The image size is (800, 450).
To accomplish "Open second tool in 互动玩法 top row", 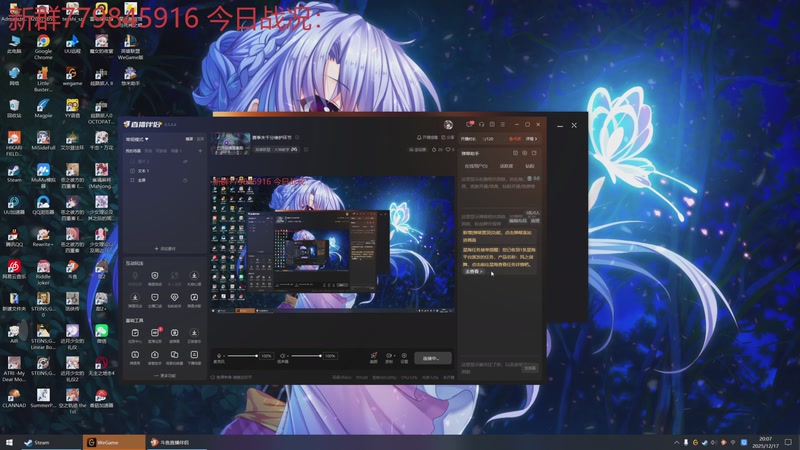I will pos(155,278).
